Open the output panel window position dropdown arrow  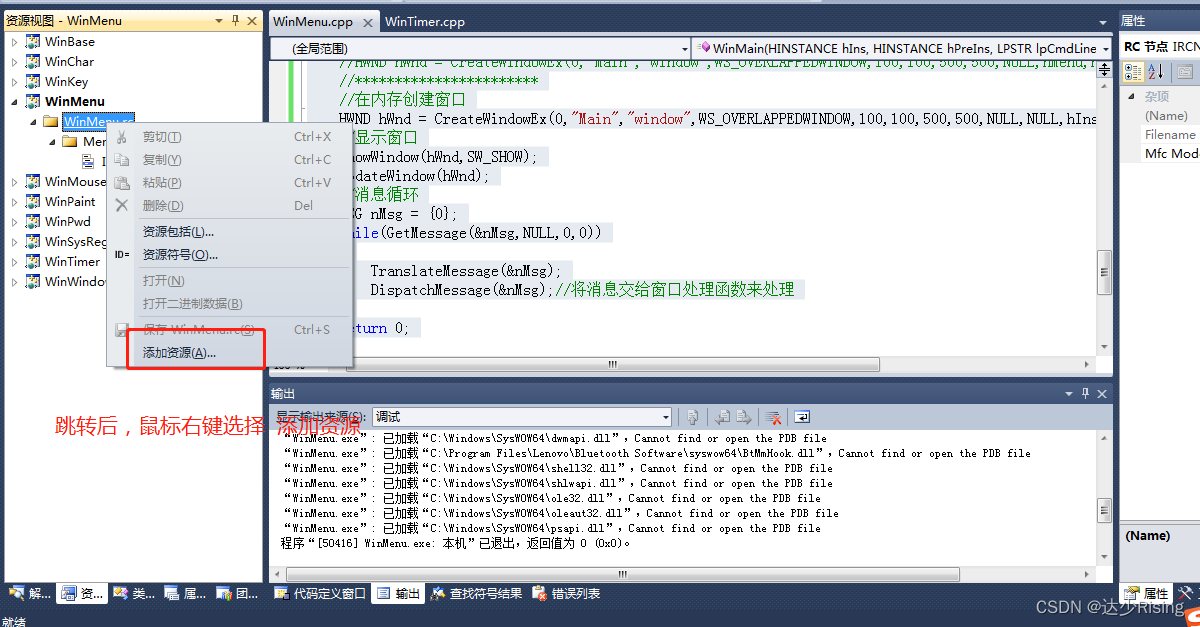[x=1070, y=394]
